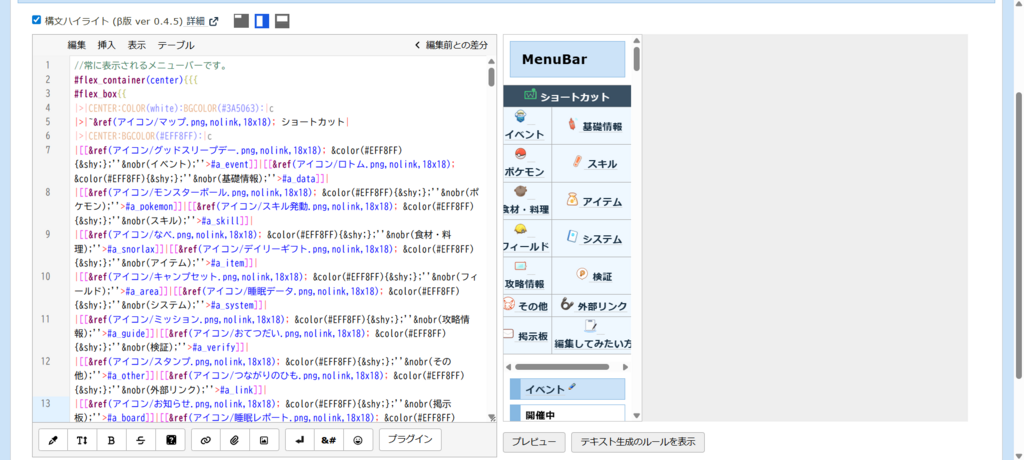Open the 編集 menu
The image size is (1024, 460).
[77, 45]
